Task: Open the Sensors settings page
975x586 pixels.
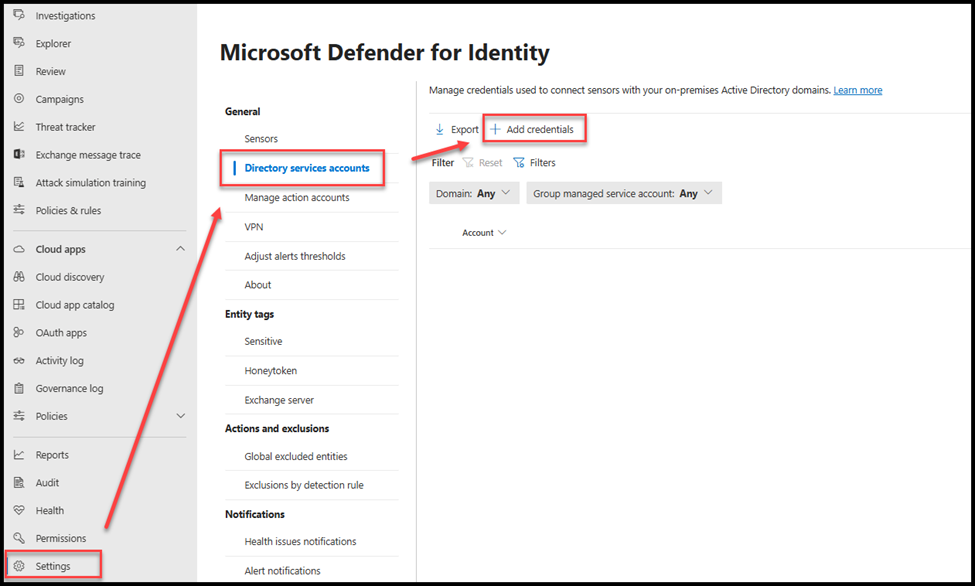Action: (x=261, y=139)
